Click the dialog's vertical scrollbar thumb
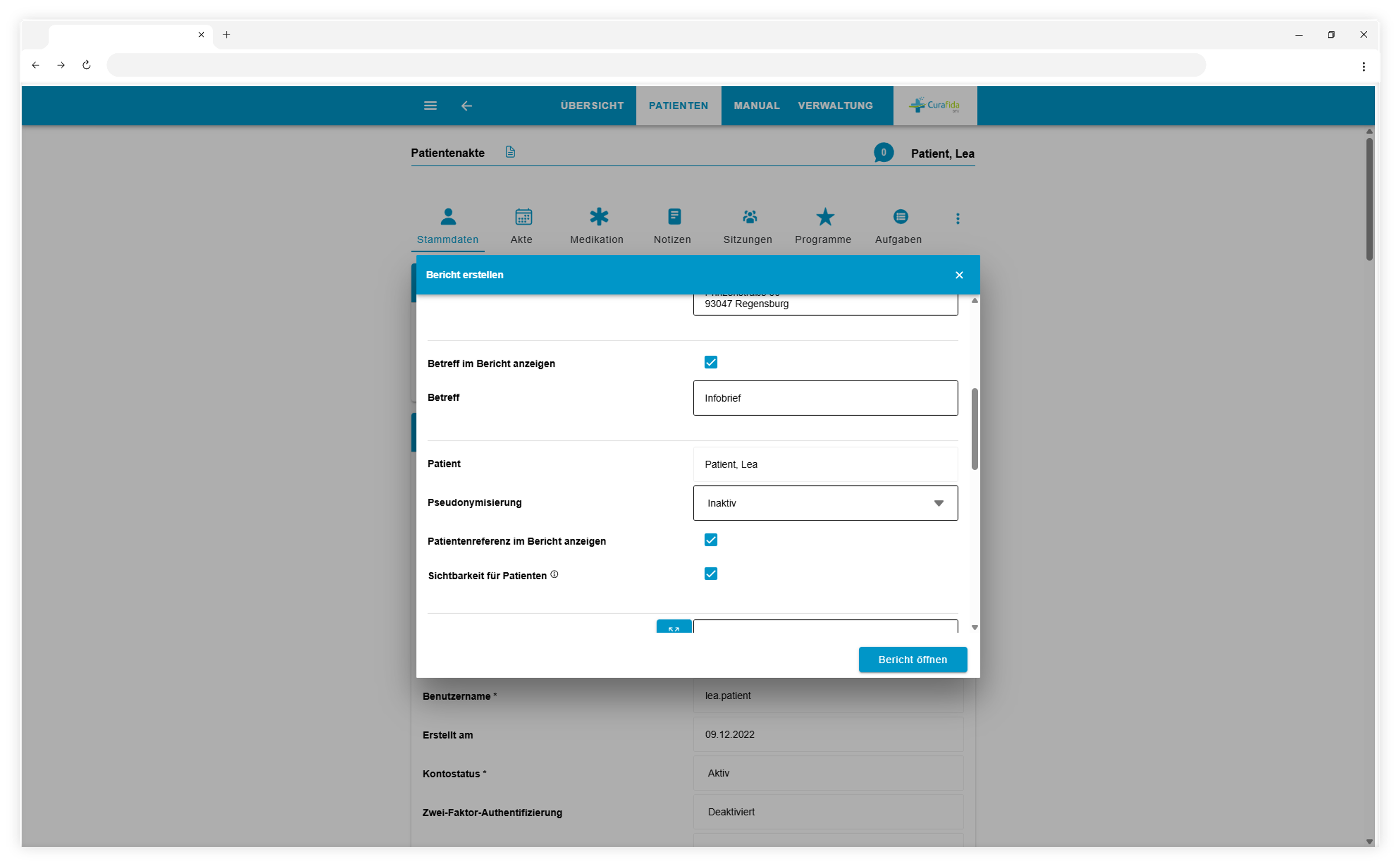The image size is (1400, 867). point(974,429)
